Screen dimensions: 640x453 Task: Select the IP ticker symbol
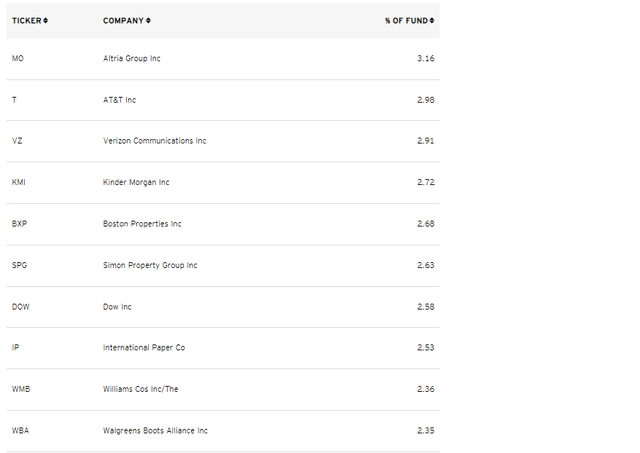[x=15, y=347]
